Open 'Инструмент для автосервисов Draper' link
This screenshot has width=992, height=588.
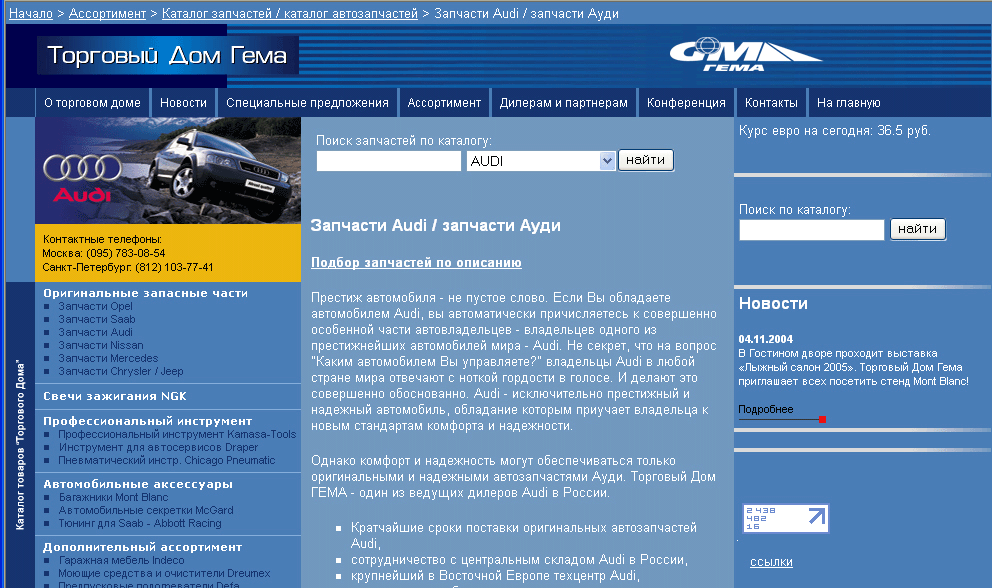click(x=158, y=447)
